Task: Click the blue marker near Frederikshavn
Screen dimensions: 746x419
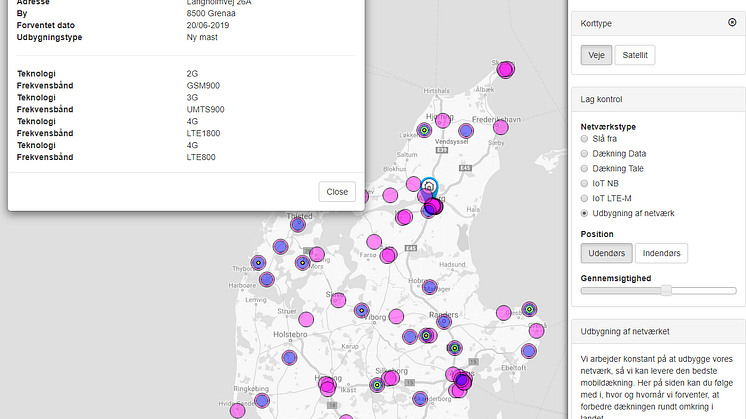Action: [x=466, y=130]
